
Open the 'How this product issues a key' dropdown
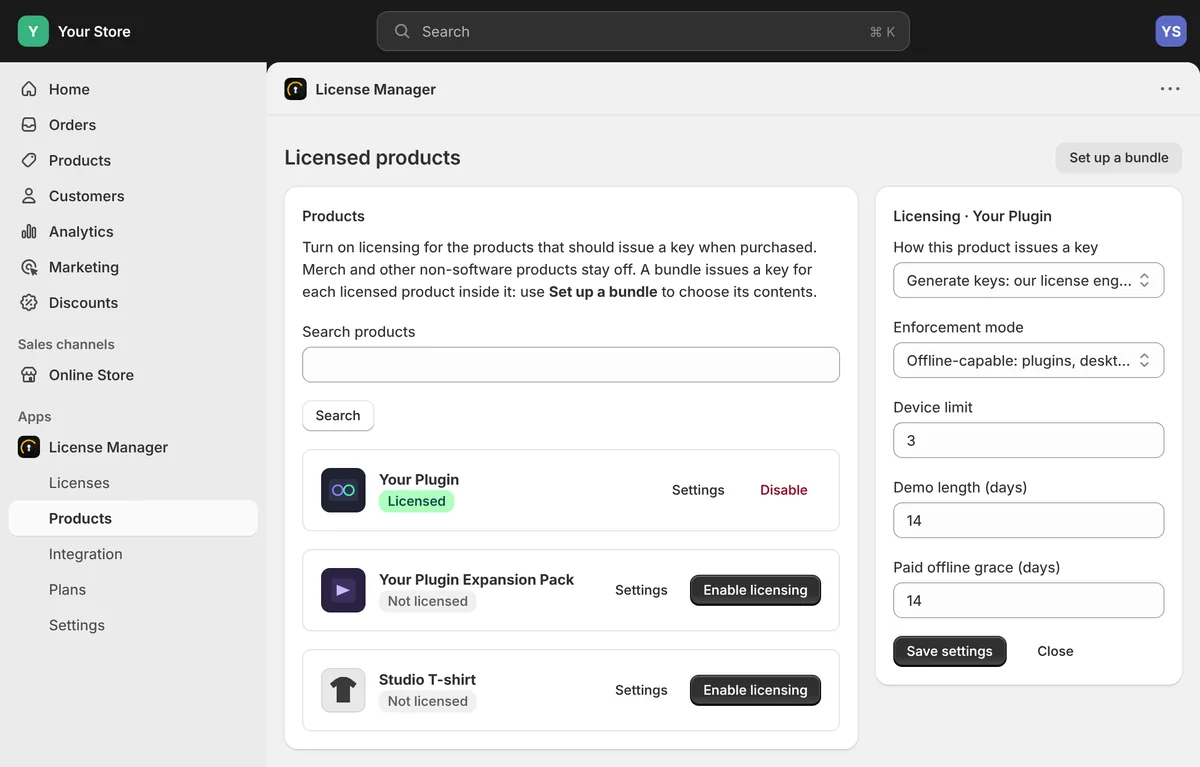pyautogui.click(x=1028, y=280)
